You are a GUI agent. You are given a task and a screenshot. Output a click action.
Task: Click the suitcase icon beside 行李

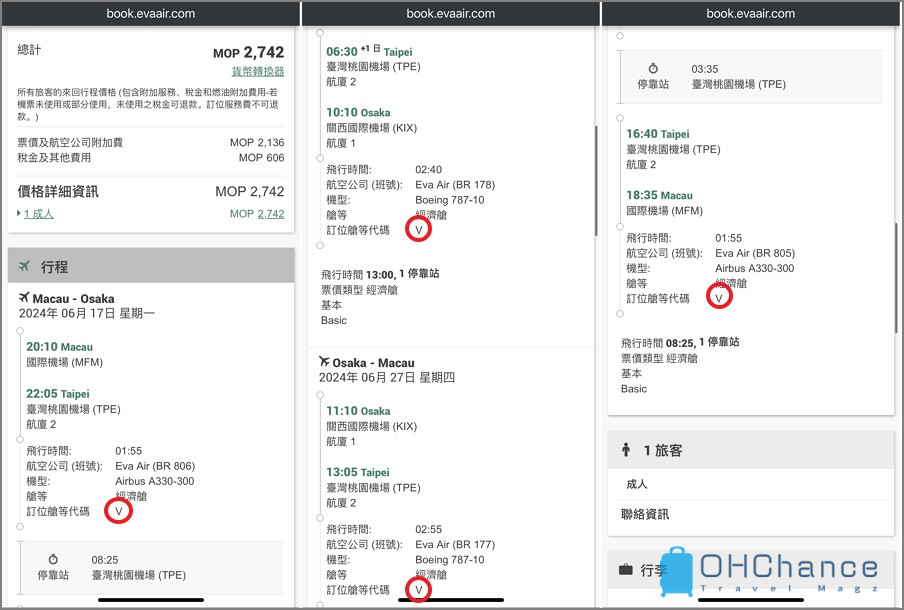coord(626,570)
